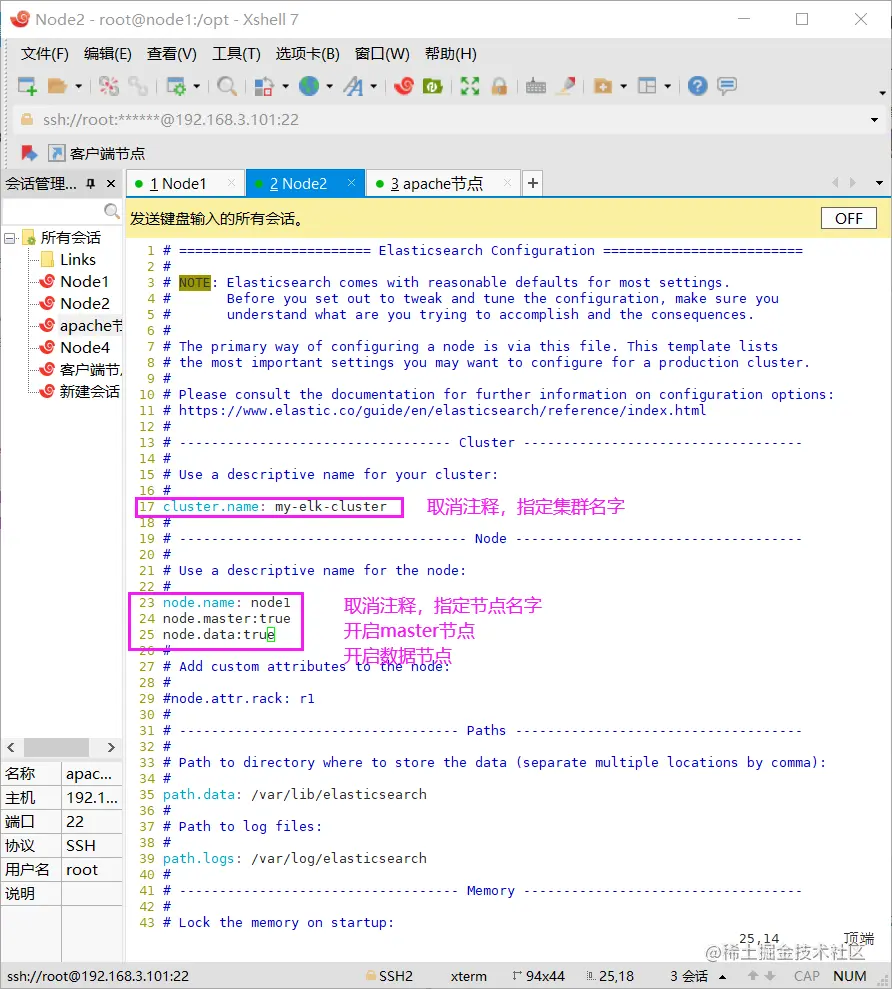Open the 选项卡(B) menu

(307, 54)
